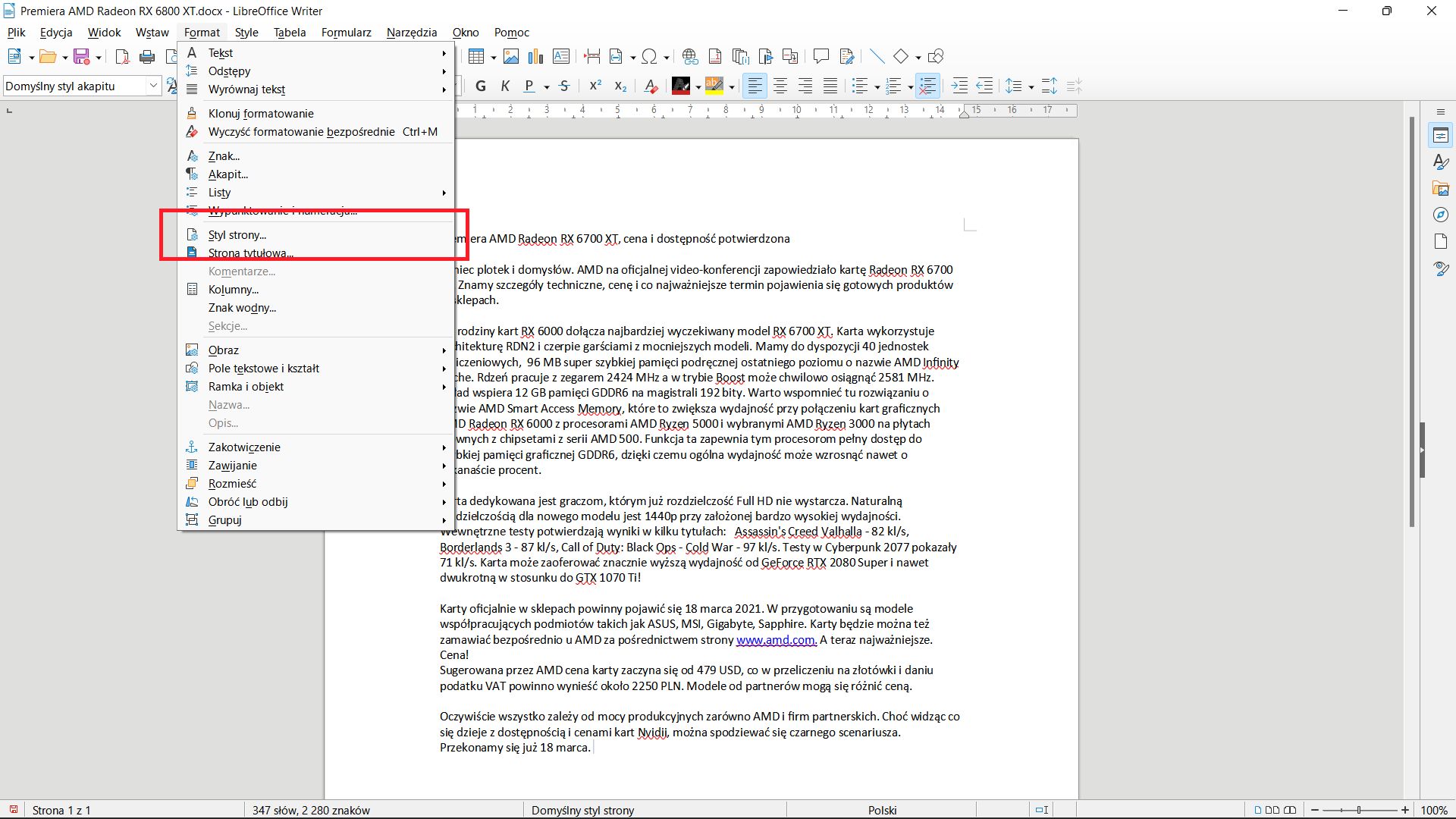Image resolution: width=1456 pixels, height=819 pixels.
Task: Click the Print toolbar icon
Action: (x=147, y=56)
